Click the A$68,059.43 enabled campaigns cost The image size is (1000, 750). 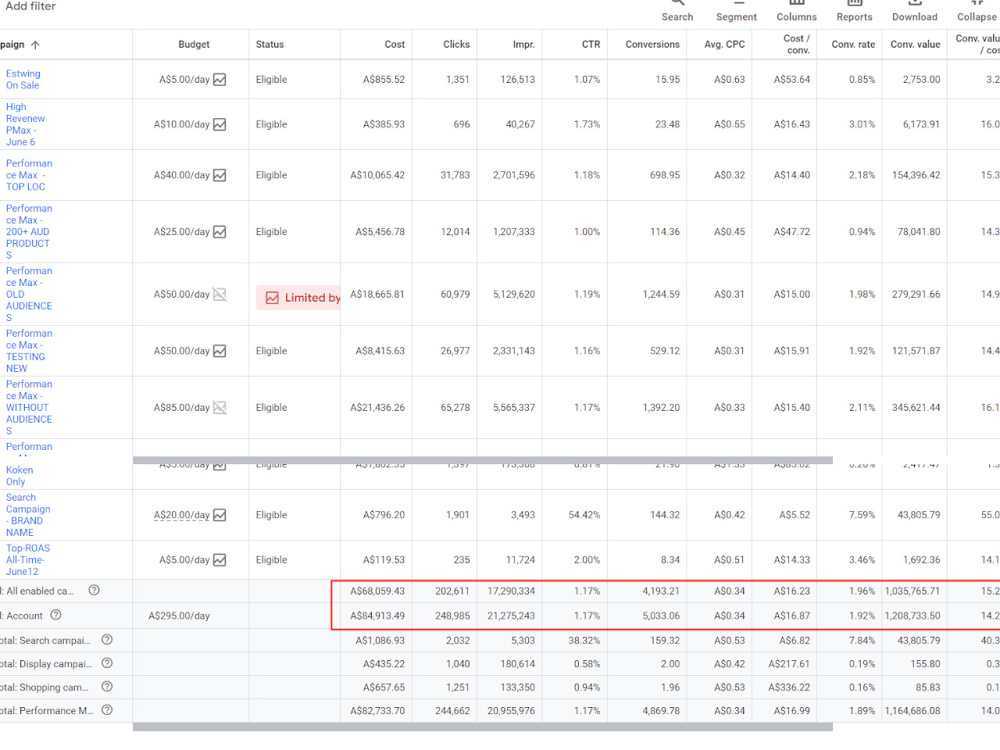click(x=378, y=591)
